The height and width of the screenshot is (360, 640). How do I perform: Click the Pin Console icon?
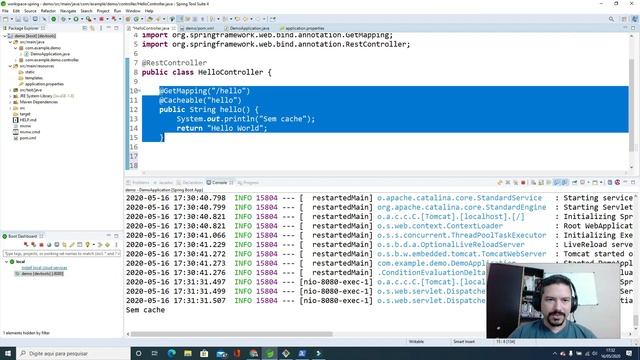point(574,182)
